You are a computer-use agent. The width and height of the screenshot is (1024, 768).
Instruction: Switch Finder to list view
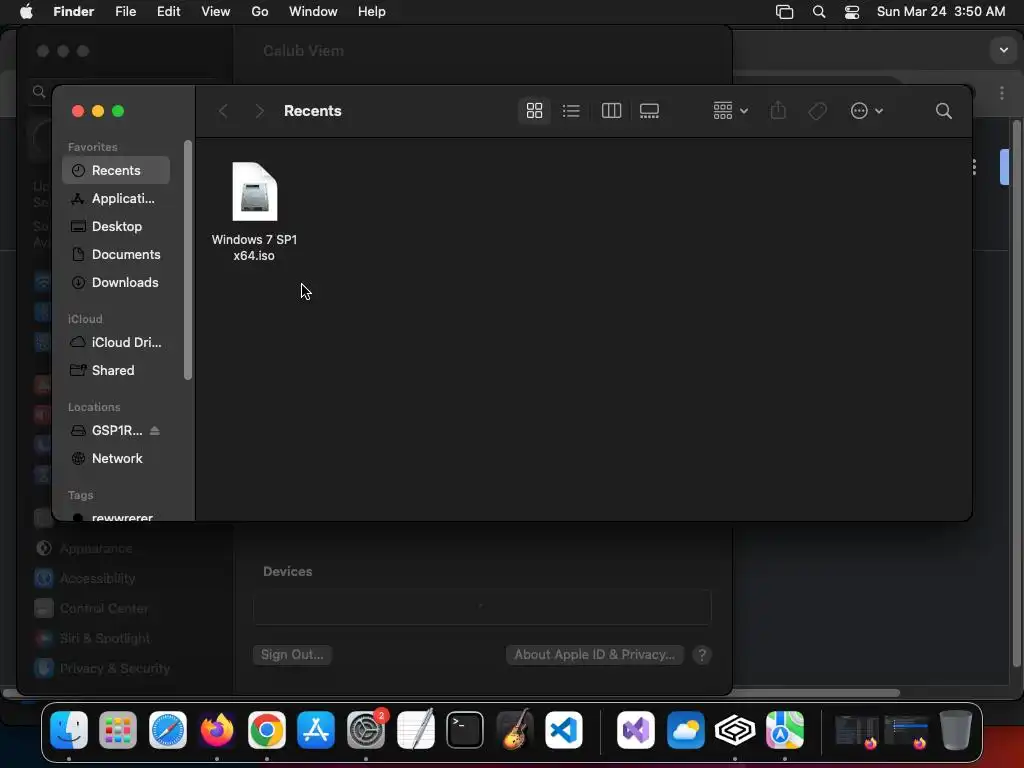571,111
